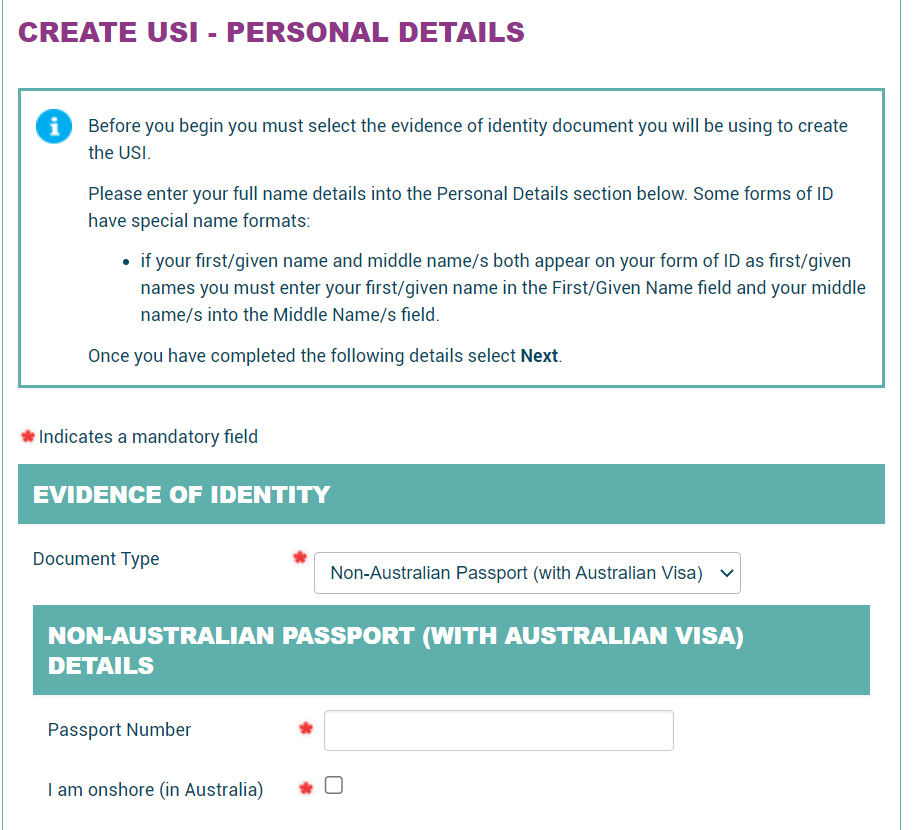Click the 'Indicates a mandatory field' text
This screenshot has width=913, height=830.
pos(148,437)
